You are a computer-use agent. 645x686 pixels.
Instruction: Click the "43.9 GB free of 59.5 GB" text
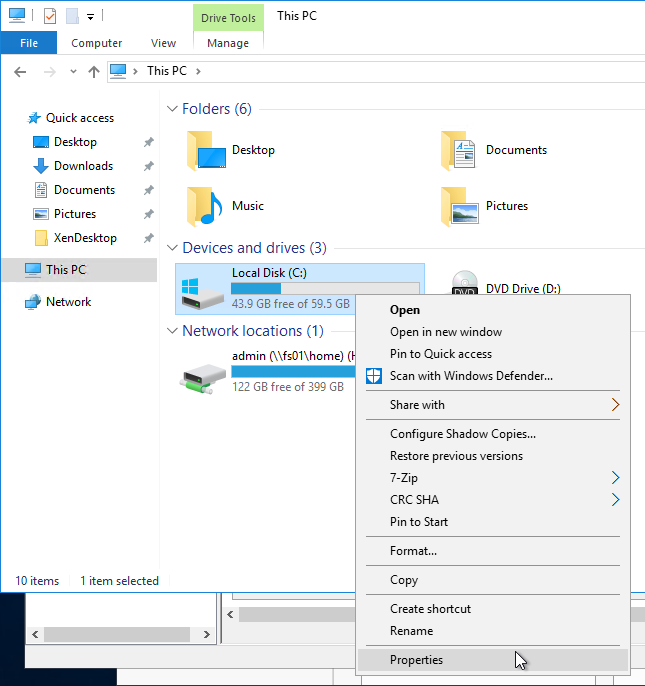click(x=291, y=304)
